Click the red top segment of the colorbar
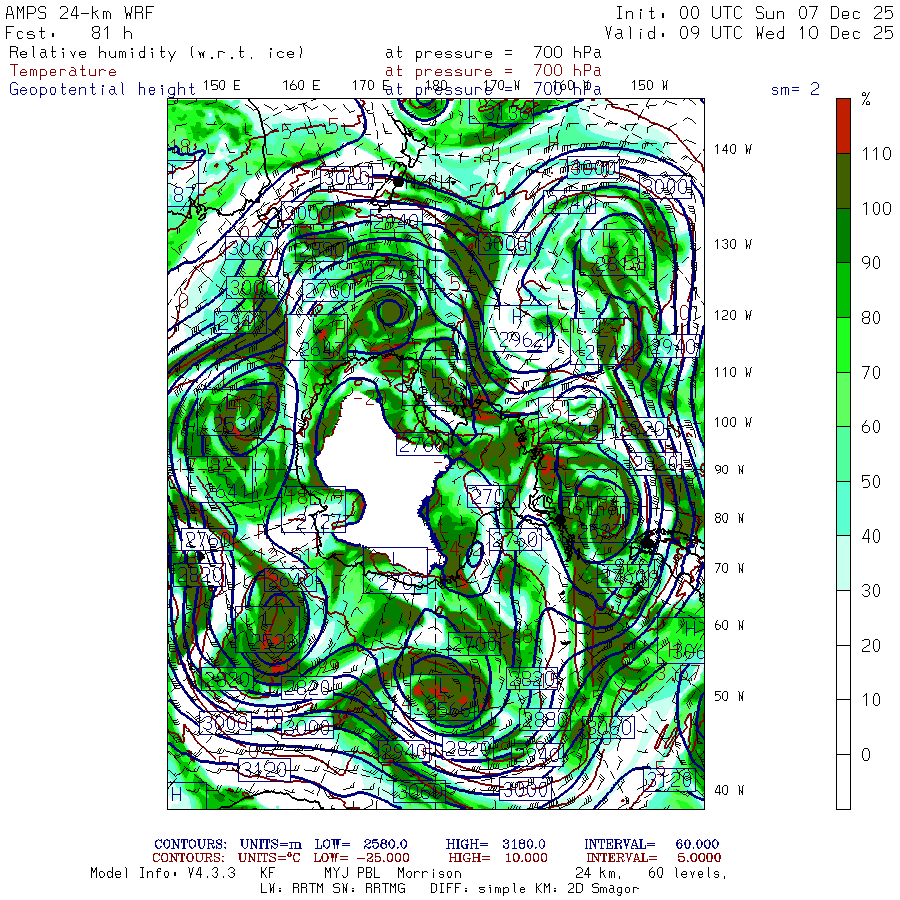This screenshot has height=900, width=900. [843, 125]
